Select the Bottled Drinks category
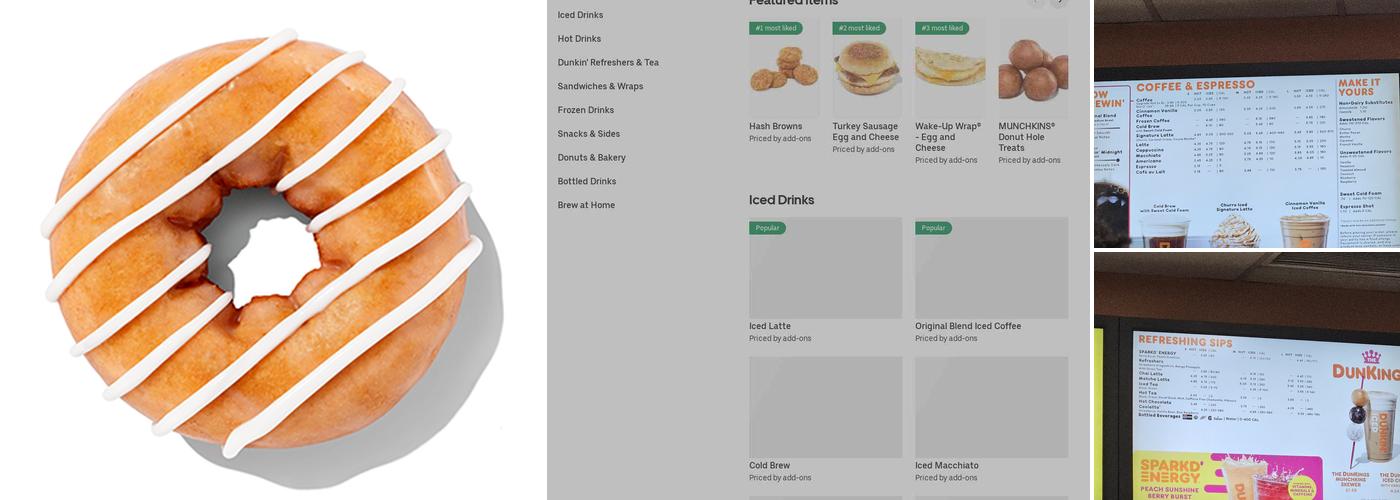 tap(587, 181)
